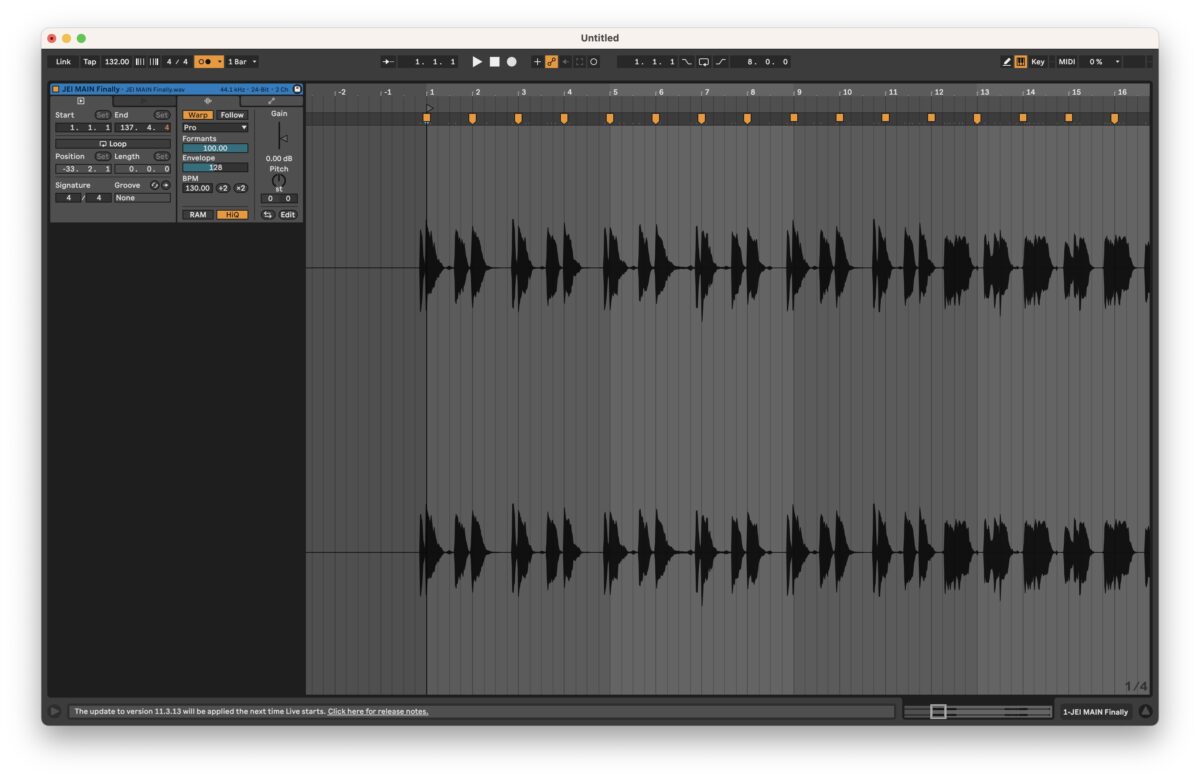This screenshot has width=1200, height=780.
Task: Click the commit groove icon
Action: [166, 185]
